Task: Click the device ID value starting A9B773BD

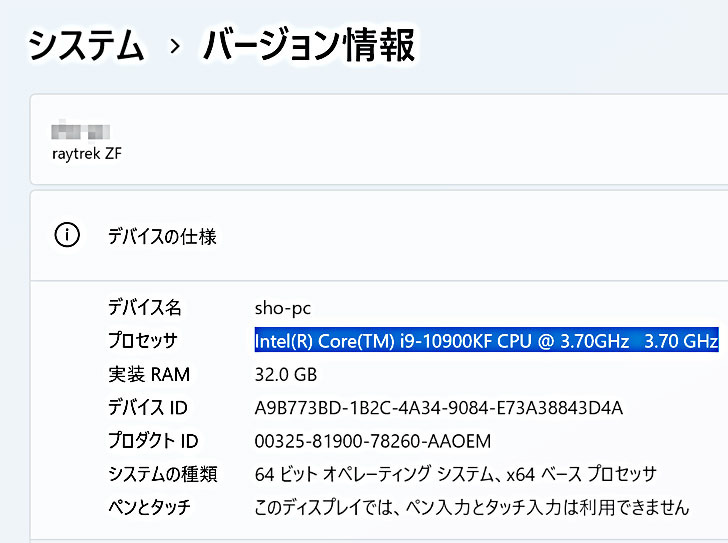Action: pyautogui.click(x=438, y=408)
